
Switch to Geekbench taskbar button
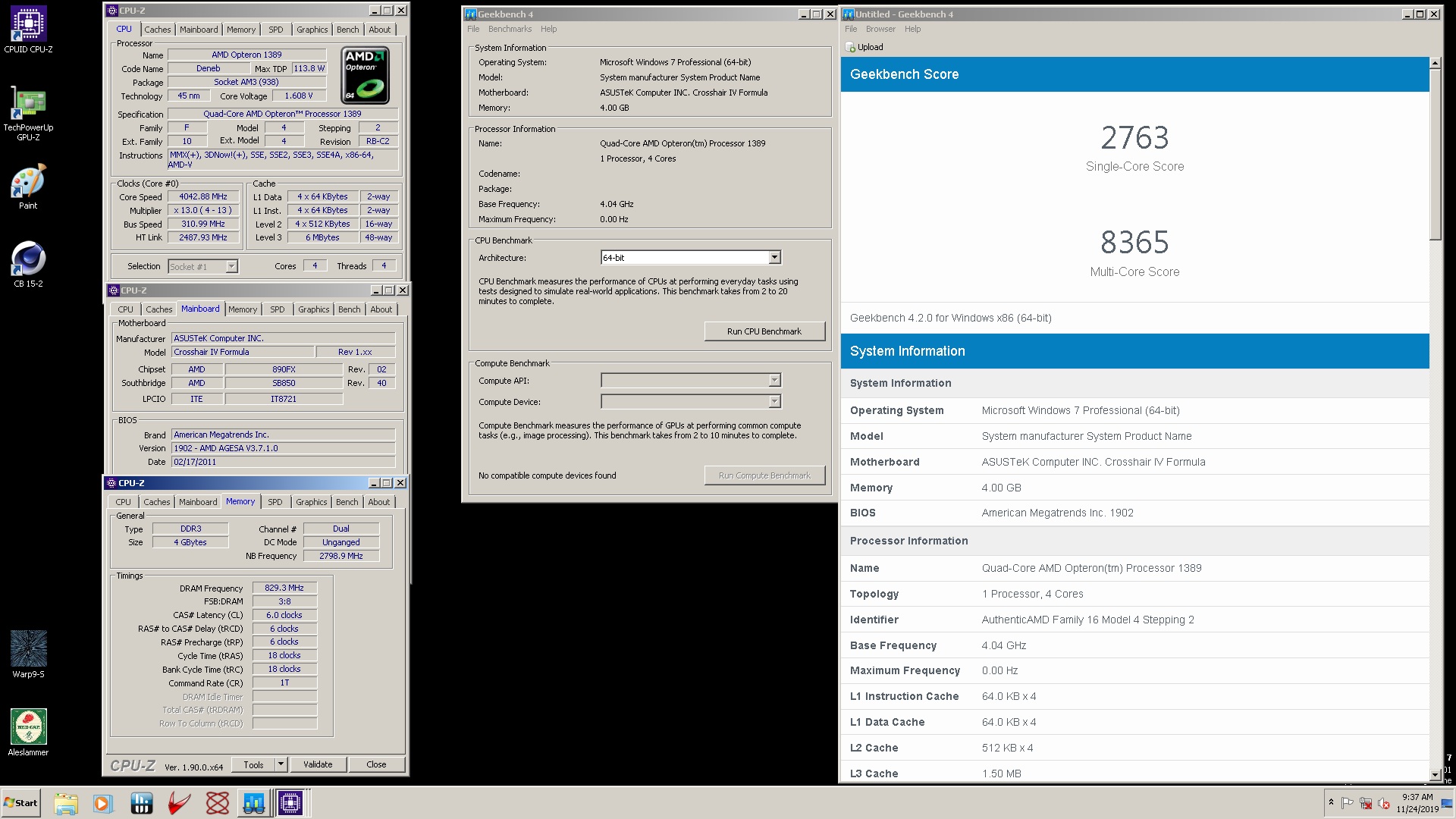click(254, 803)
